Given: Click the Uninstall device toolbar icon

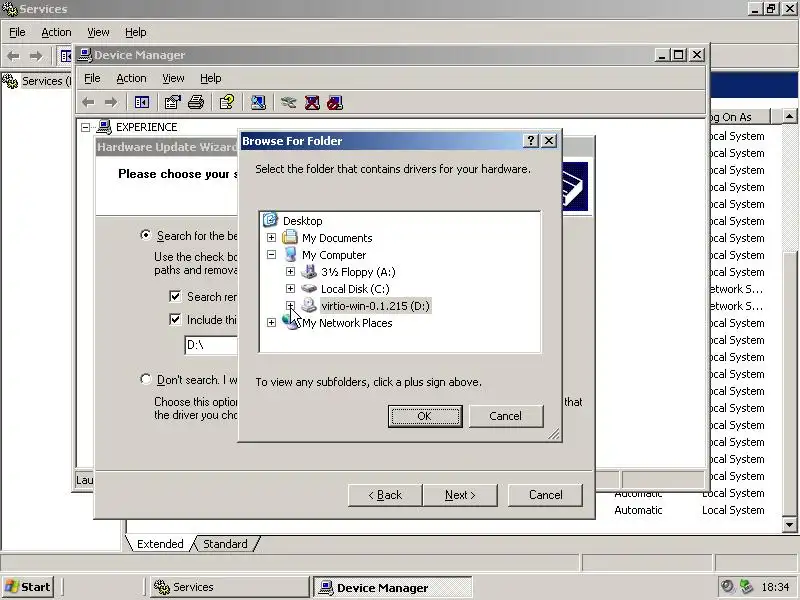Looking at the screenshot, I should [312, 103].
